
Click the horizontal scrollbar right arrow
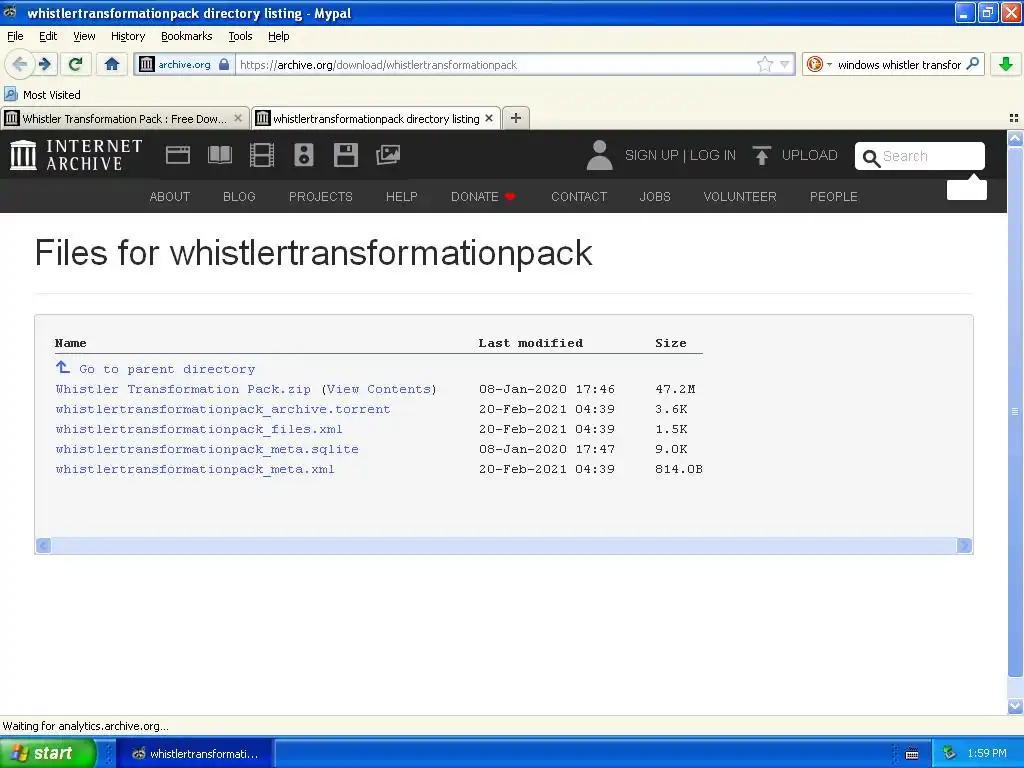pyautogui.click(x=964, y=545)
